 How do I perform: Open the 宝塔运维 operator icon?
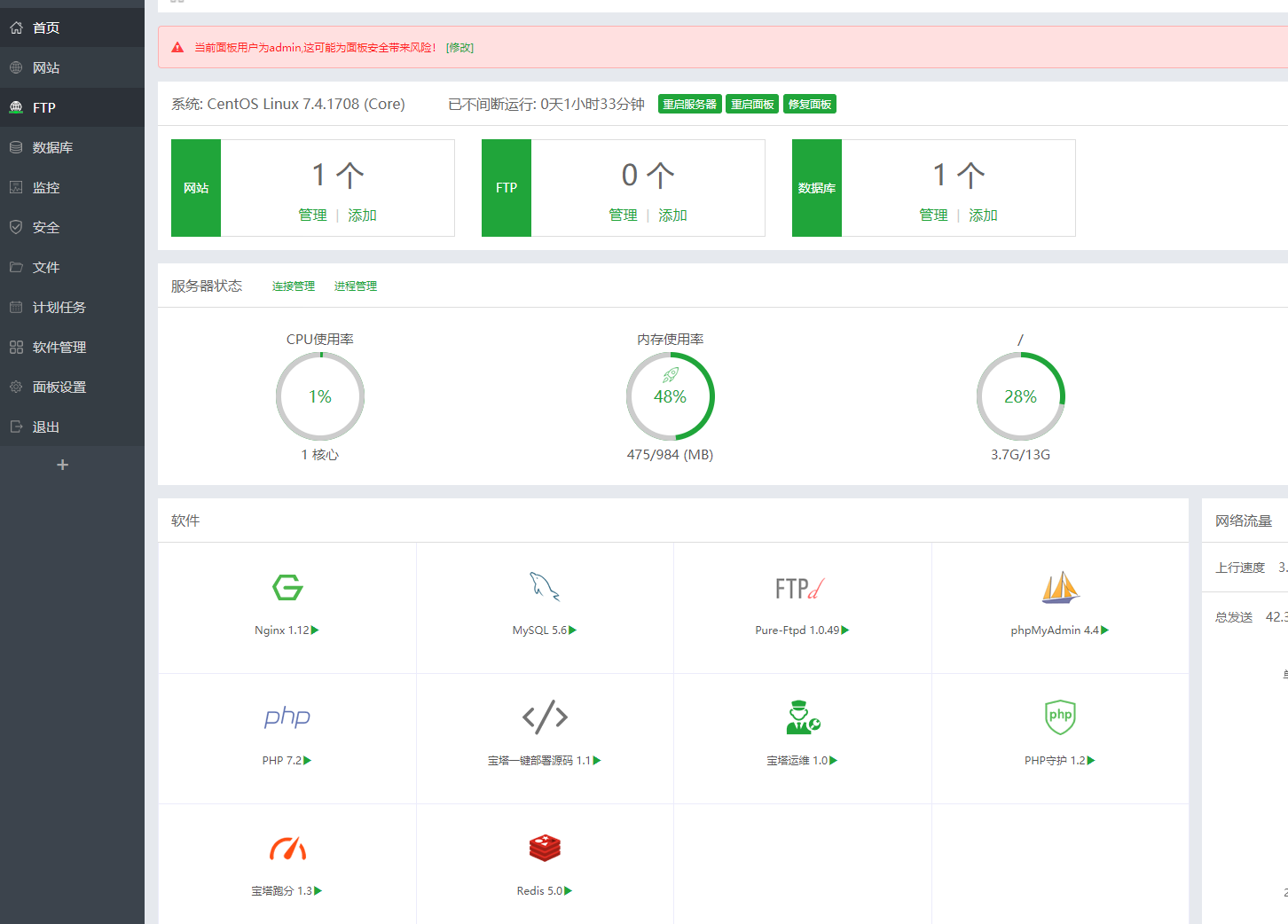click(x=803, y=717)
